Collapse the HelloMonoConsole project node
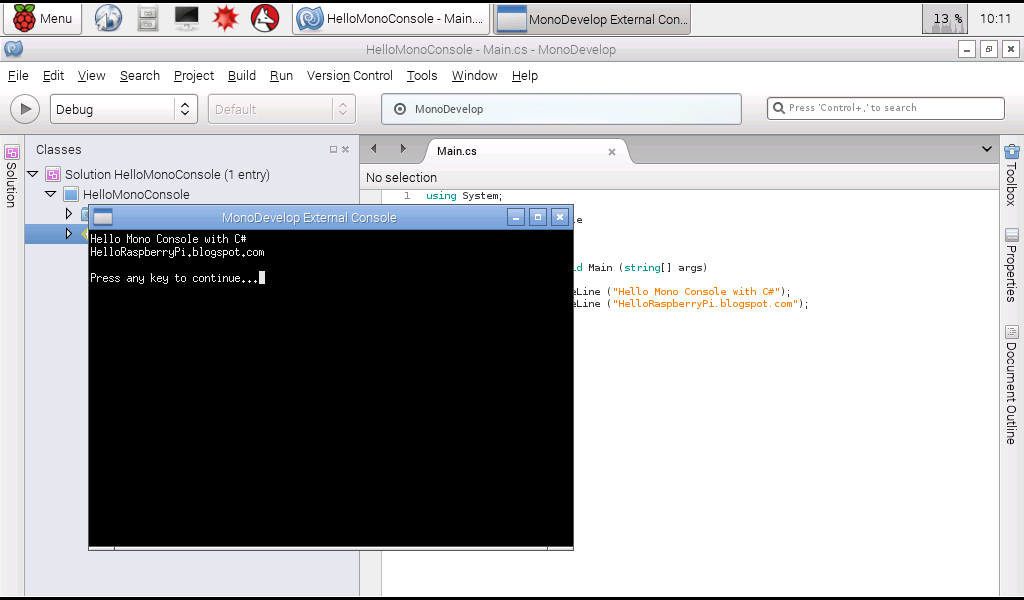Screen dimensions: 1024x600 click(51, 194)
